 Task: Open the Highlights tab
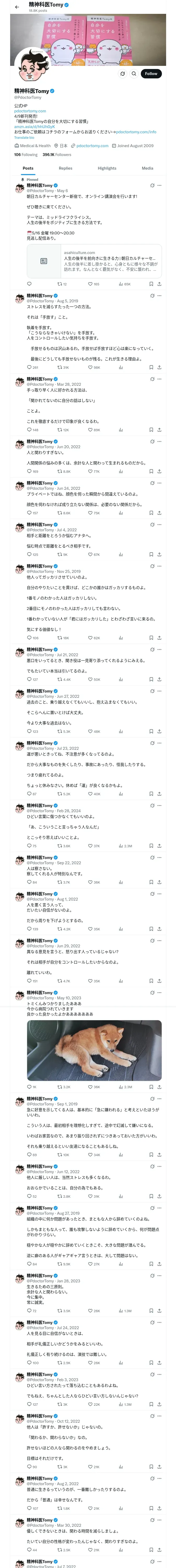click(107, 168)
